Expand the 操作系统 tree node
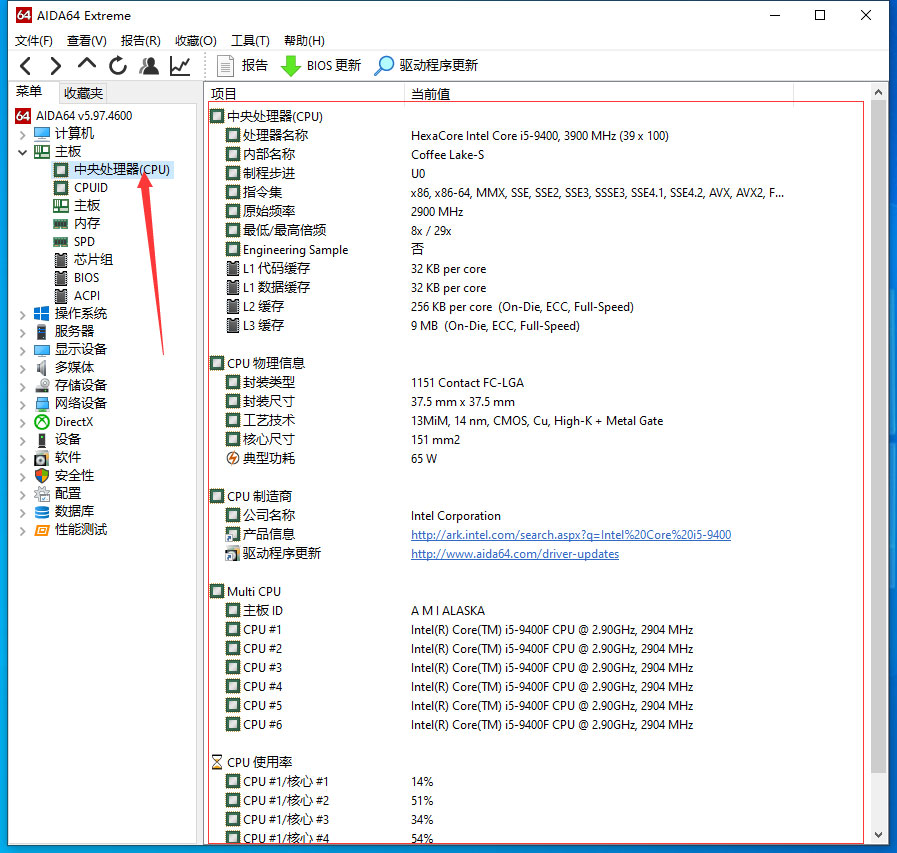 pyautogui.click(x=22, y=313)
